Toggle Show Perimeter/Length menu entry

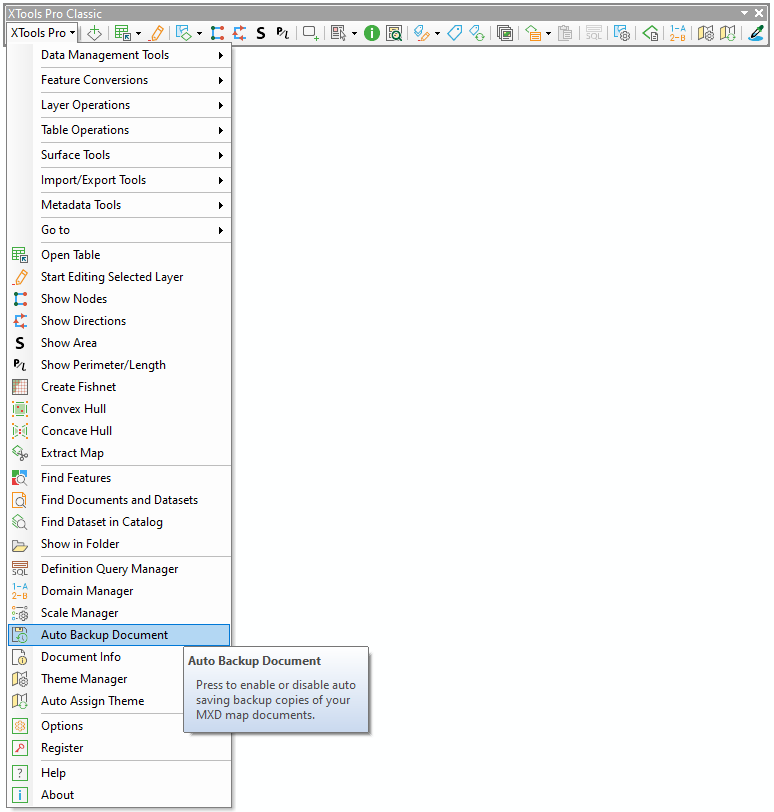coord(119,365)
